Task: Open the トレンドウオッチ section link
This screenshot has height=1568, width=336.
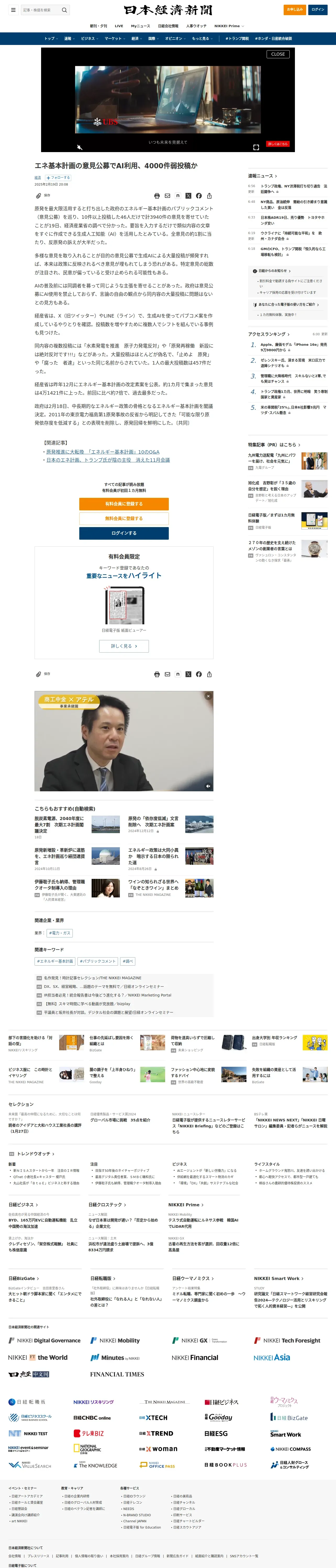Action: (35, 1154)
